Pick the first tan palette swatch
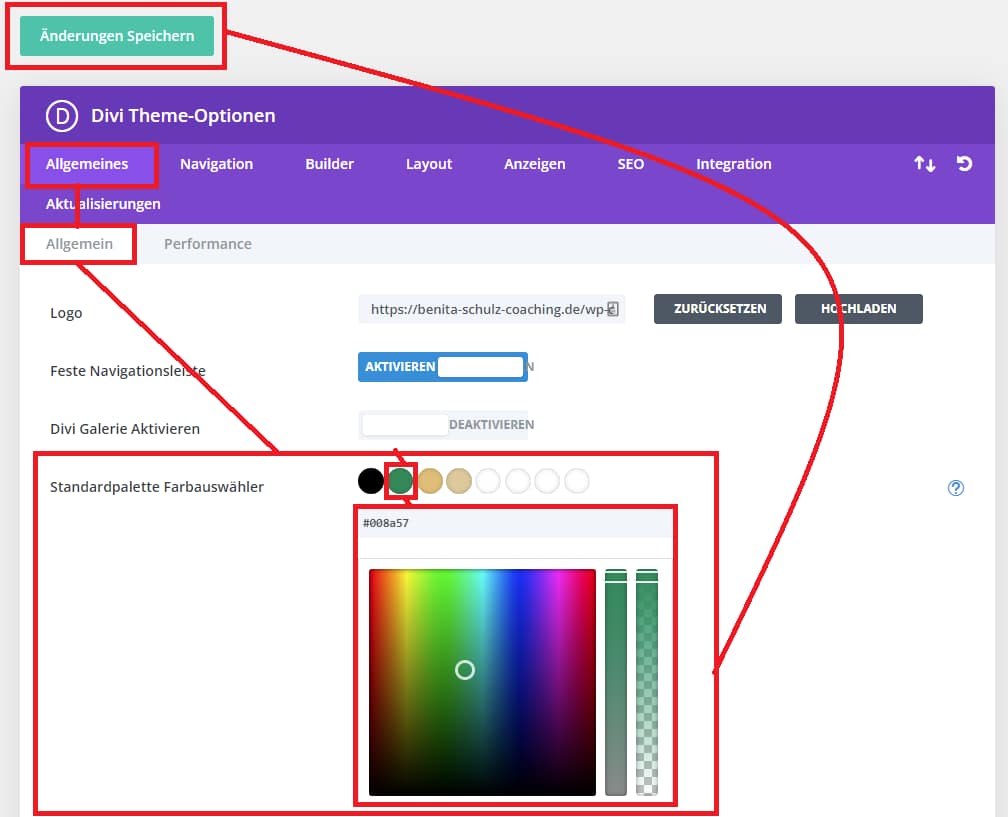 coord(430,481)
